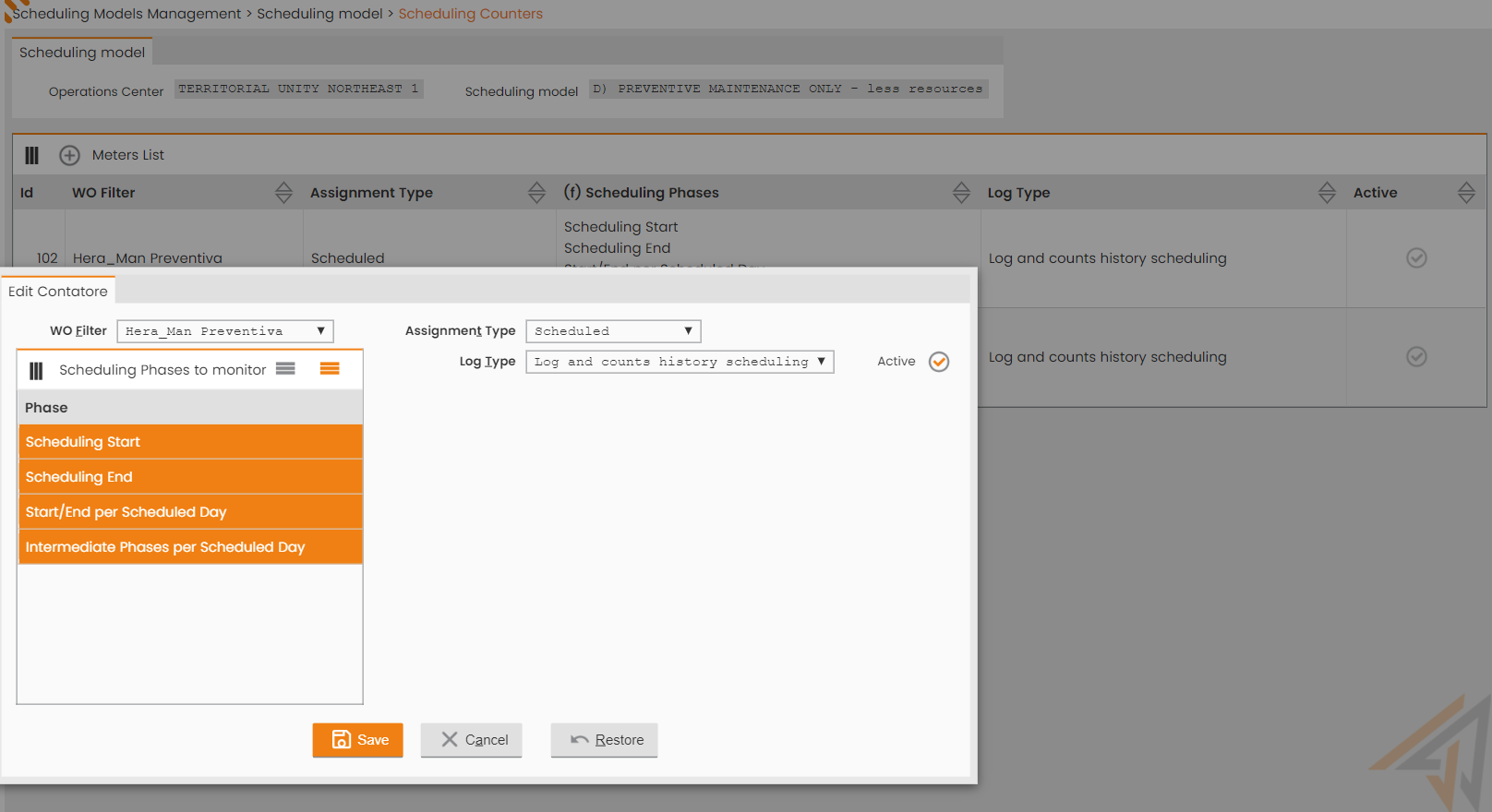Open the WO Filter dropdown
The image size is (1492, 812).
(x=225, y=331)
